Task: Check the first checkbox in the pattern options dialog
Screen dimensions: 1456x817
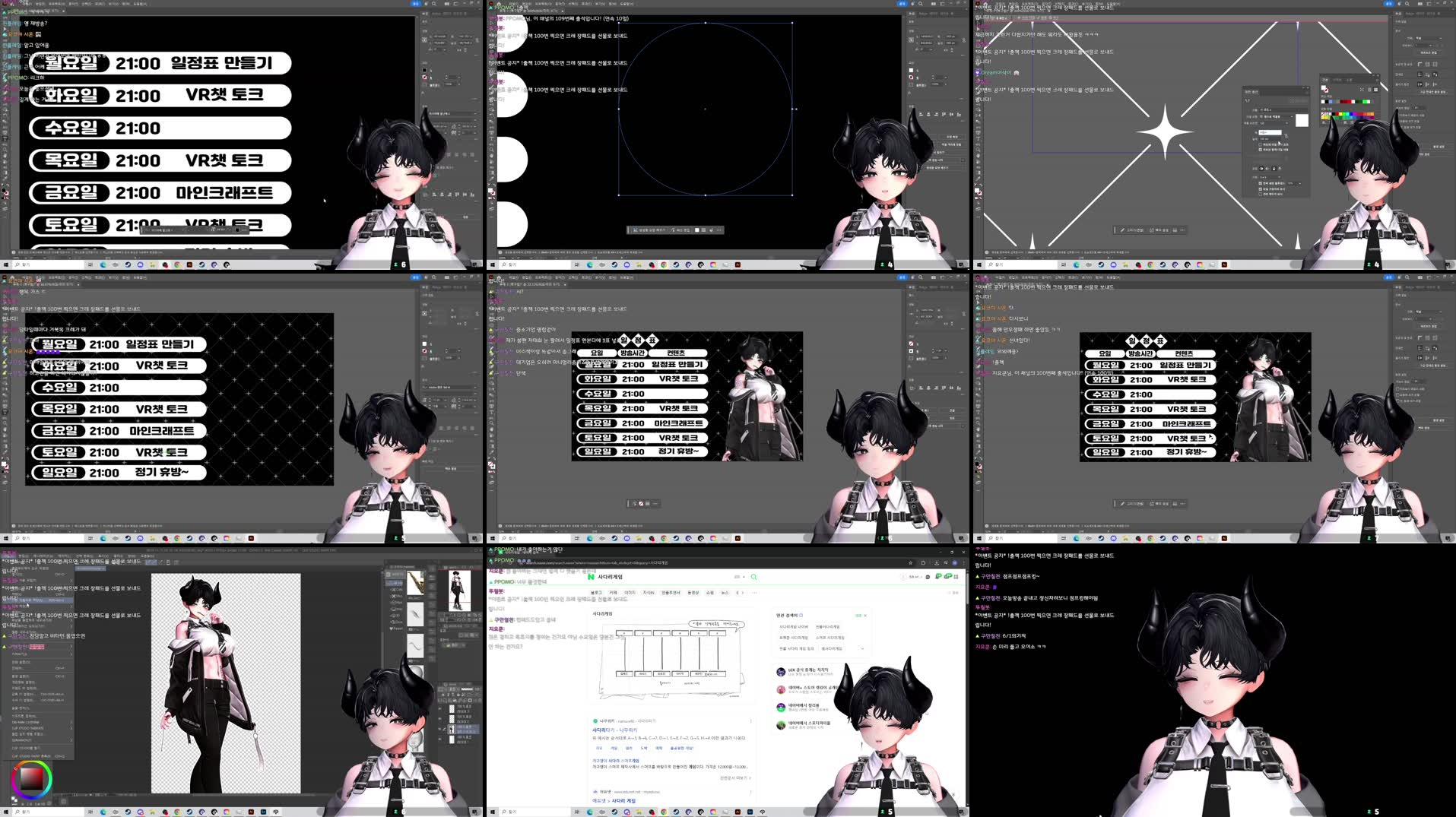Action: [x=1261, y=144]
